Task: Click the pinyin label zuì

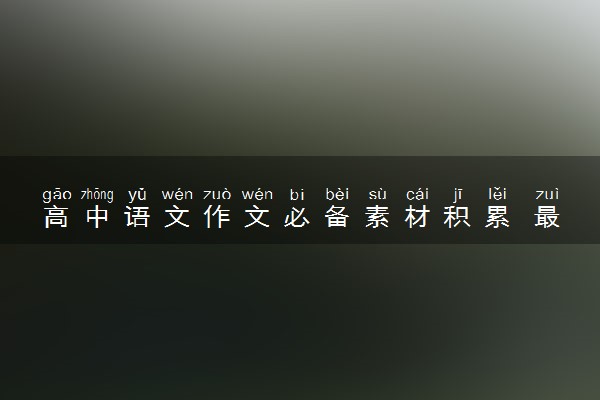Action: point(547,194)
